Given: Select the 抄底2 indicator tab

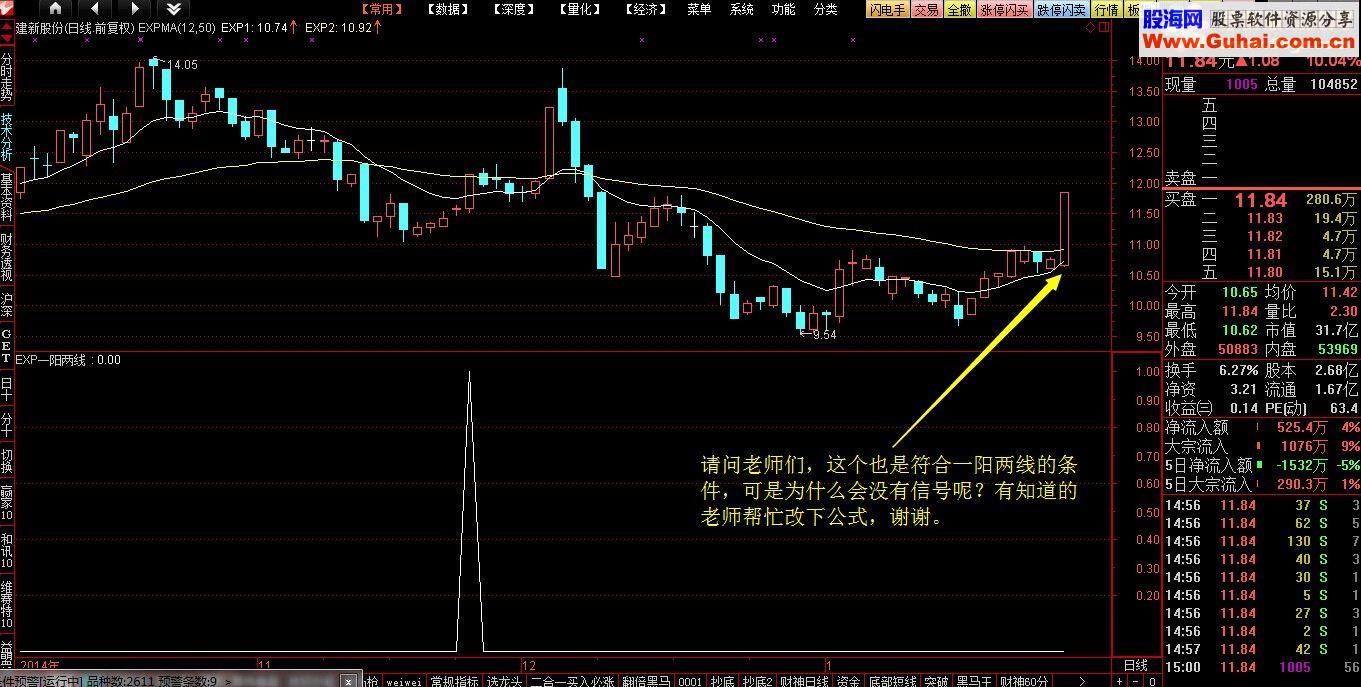Looking at the screenshot, I should 758,681.
